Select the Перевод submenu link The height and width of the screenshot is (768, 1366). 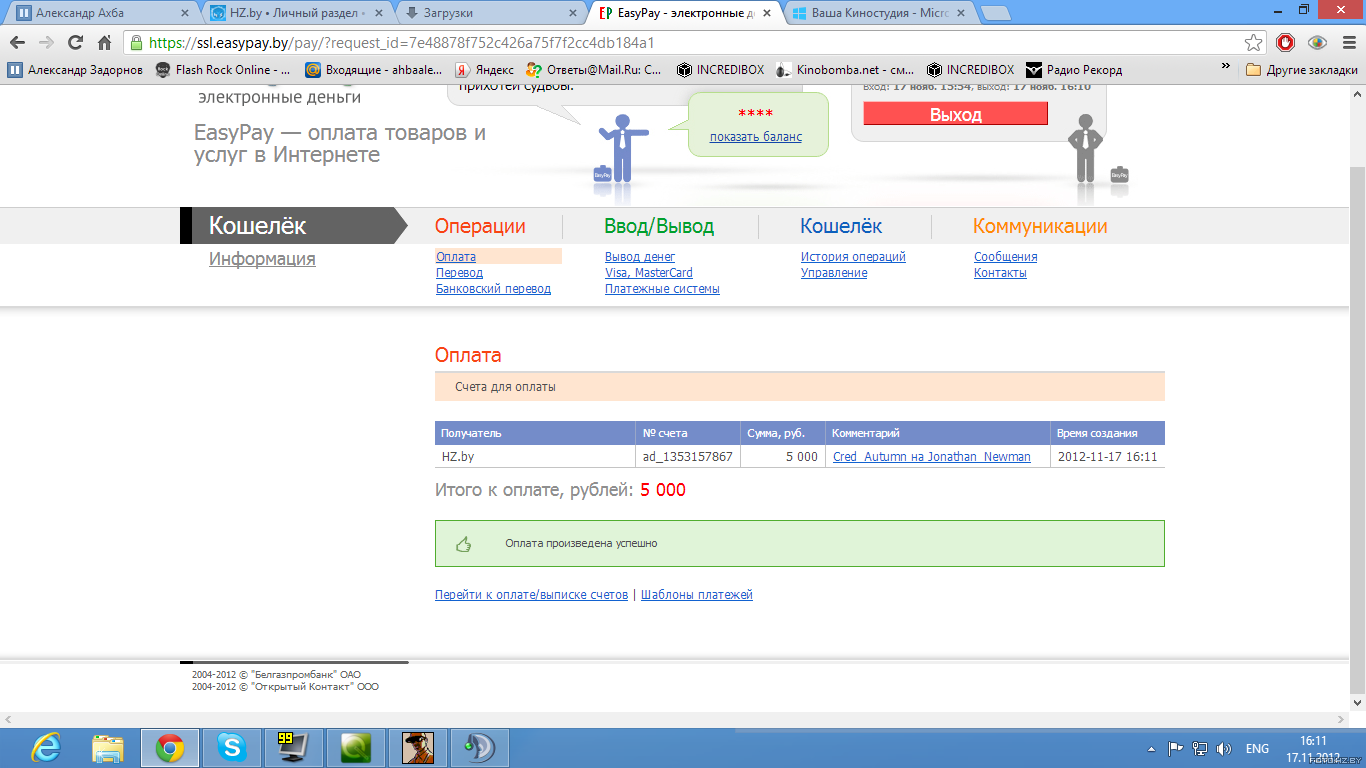coord(459,273)
